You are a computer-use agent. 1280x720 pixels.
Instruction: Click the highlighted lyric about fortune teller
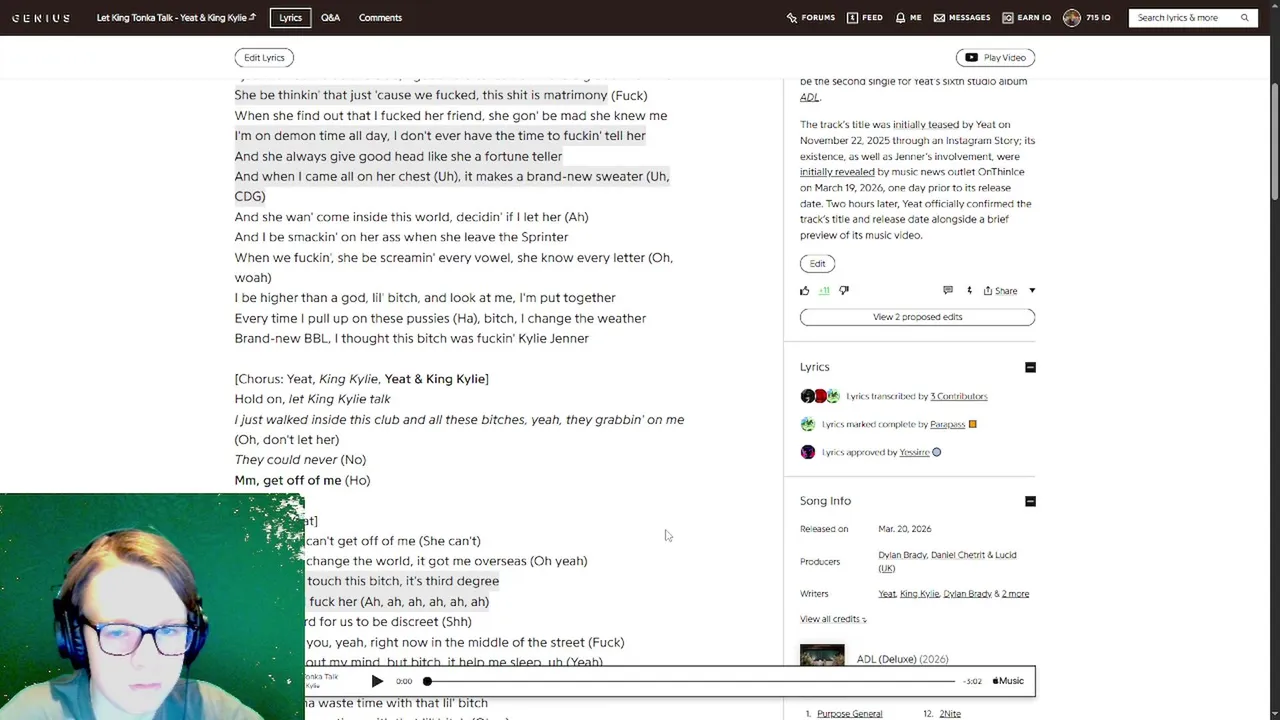pos(398,156)
